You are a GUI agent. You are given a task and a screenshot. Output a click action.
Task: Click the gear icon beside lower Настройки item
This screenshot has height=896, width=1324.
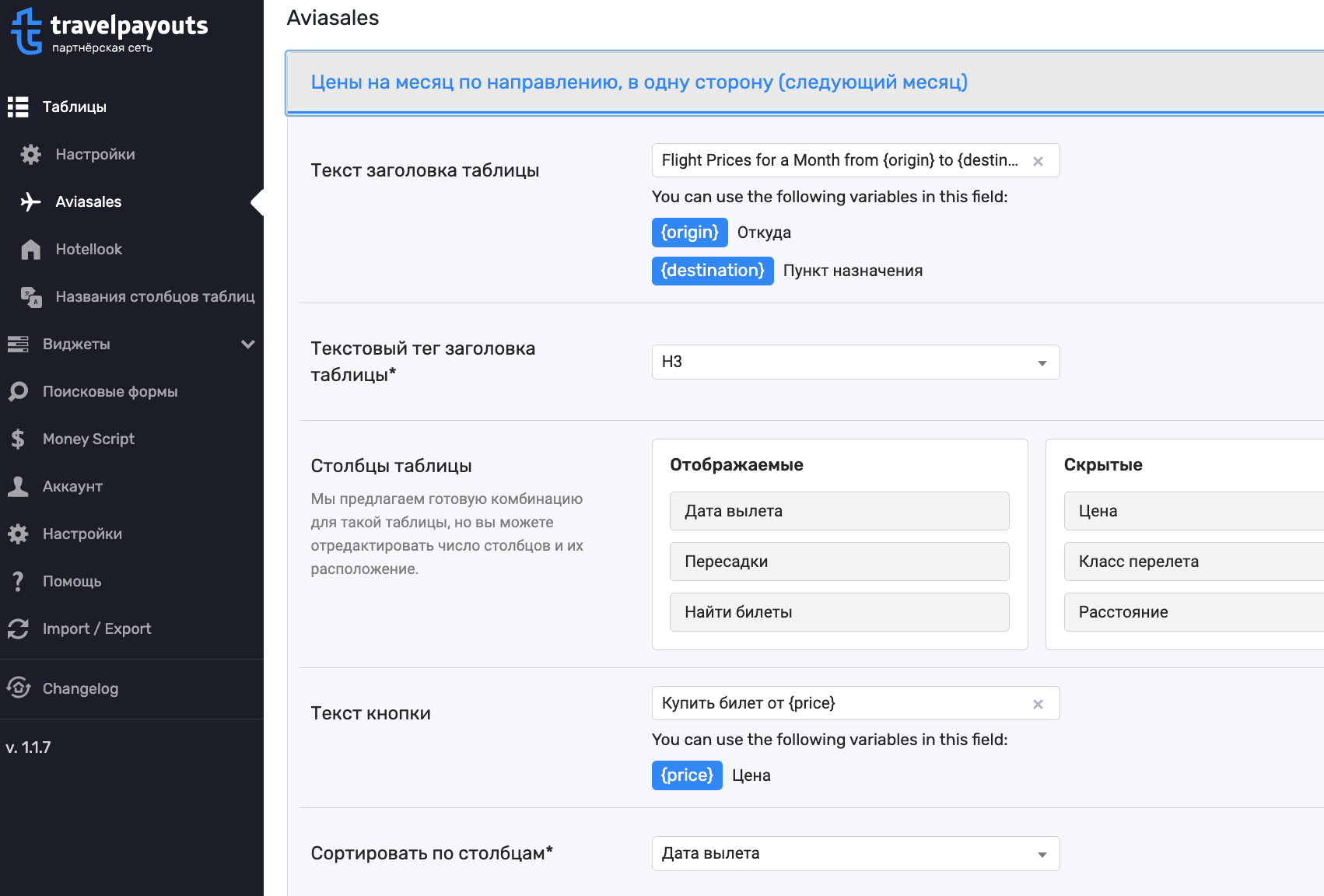[18, 534]
